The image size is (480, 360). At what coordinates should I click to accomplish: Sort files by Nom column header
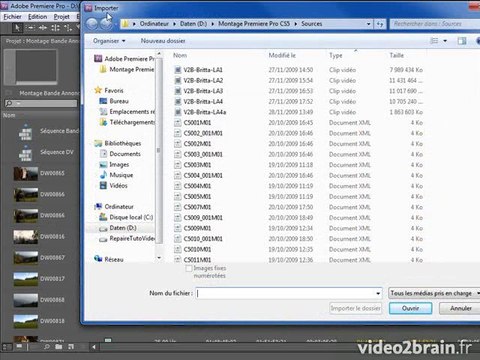[180, 55]
